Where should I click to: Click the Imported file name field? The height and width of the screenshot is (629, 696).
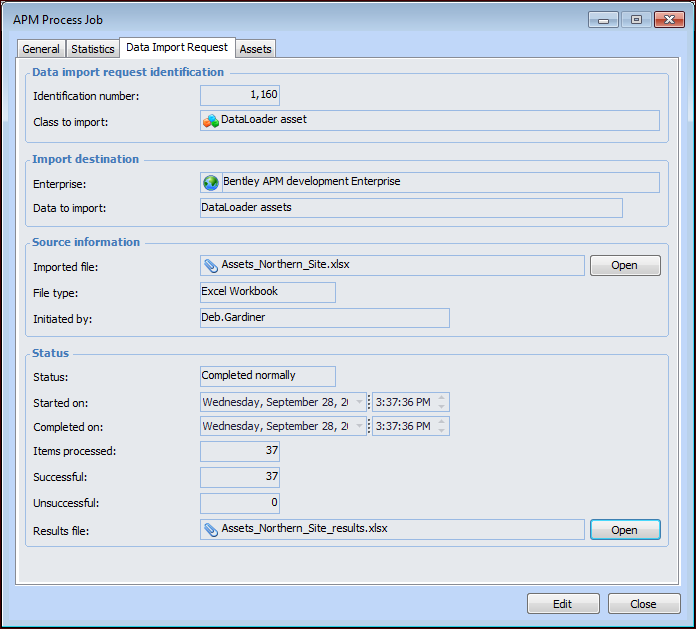tap(392, 265)
